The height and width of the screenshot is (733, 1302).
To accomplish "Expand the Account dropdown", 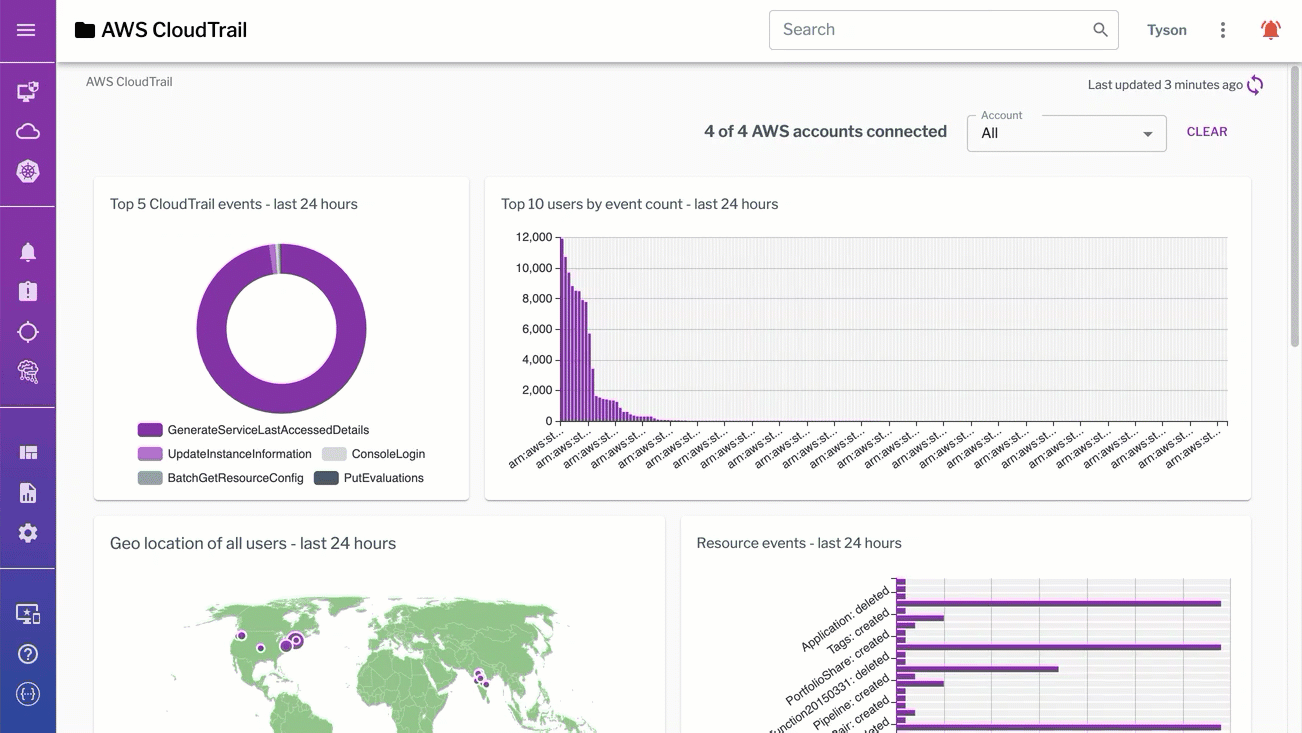I will pos(1066,133).
